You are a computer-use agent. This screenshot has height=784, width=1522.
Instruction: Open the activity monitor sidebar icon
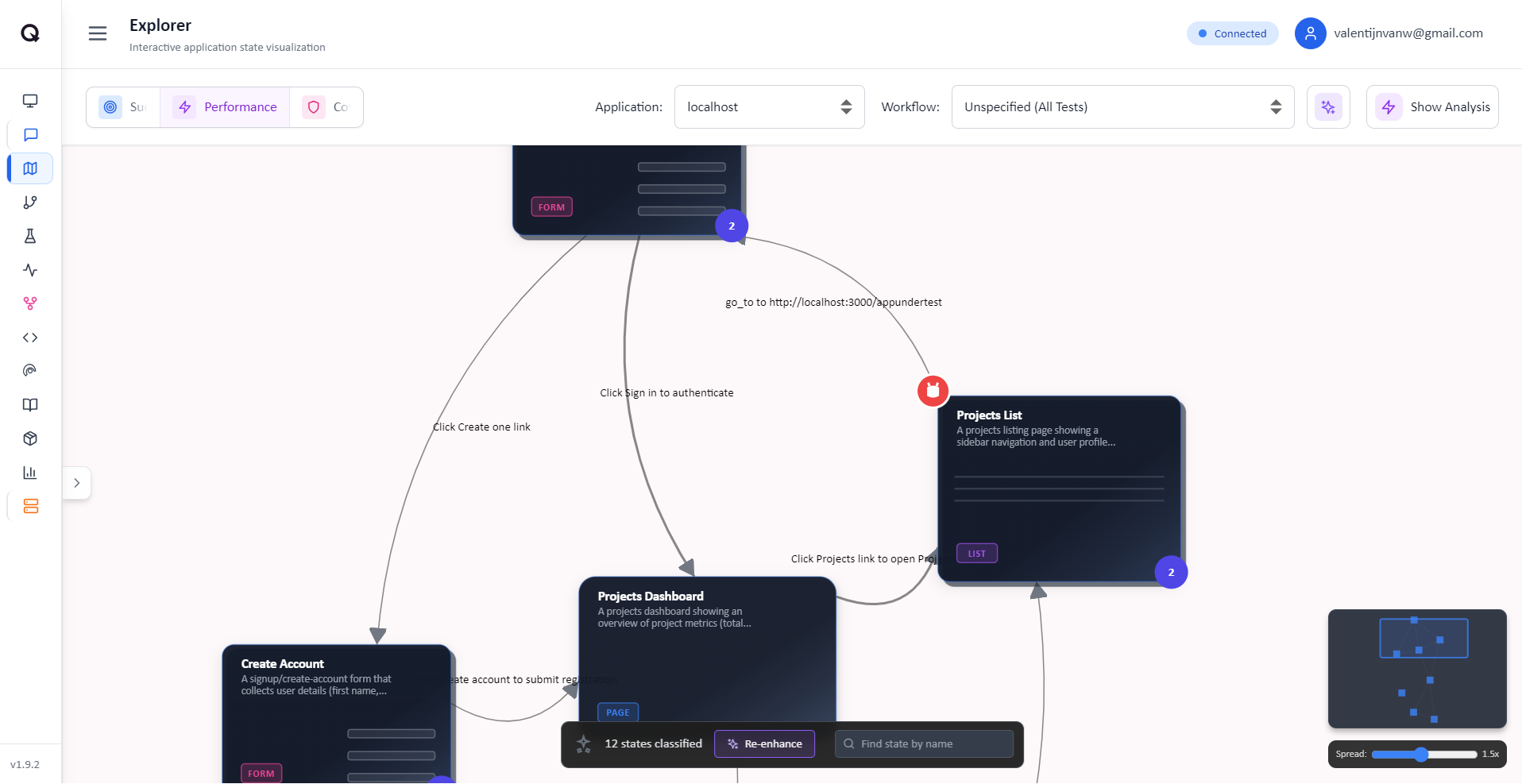(29, 270)
